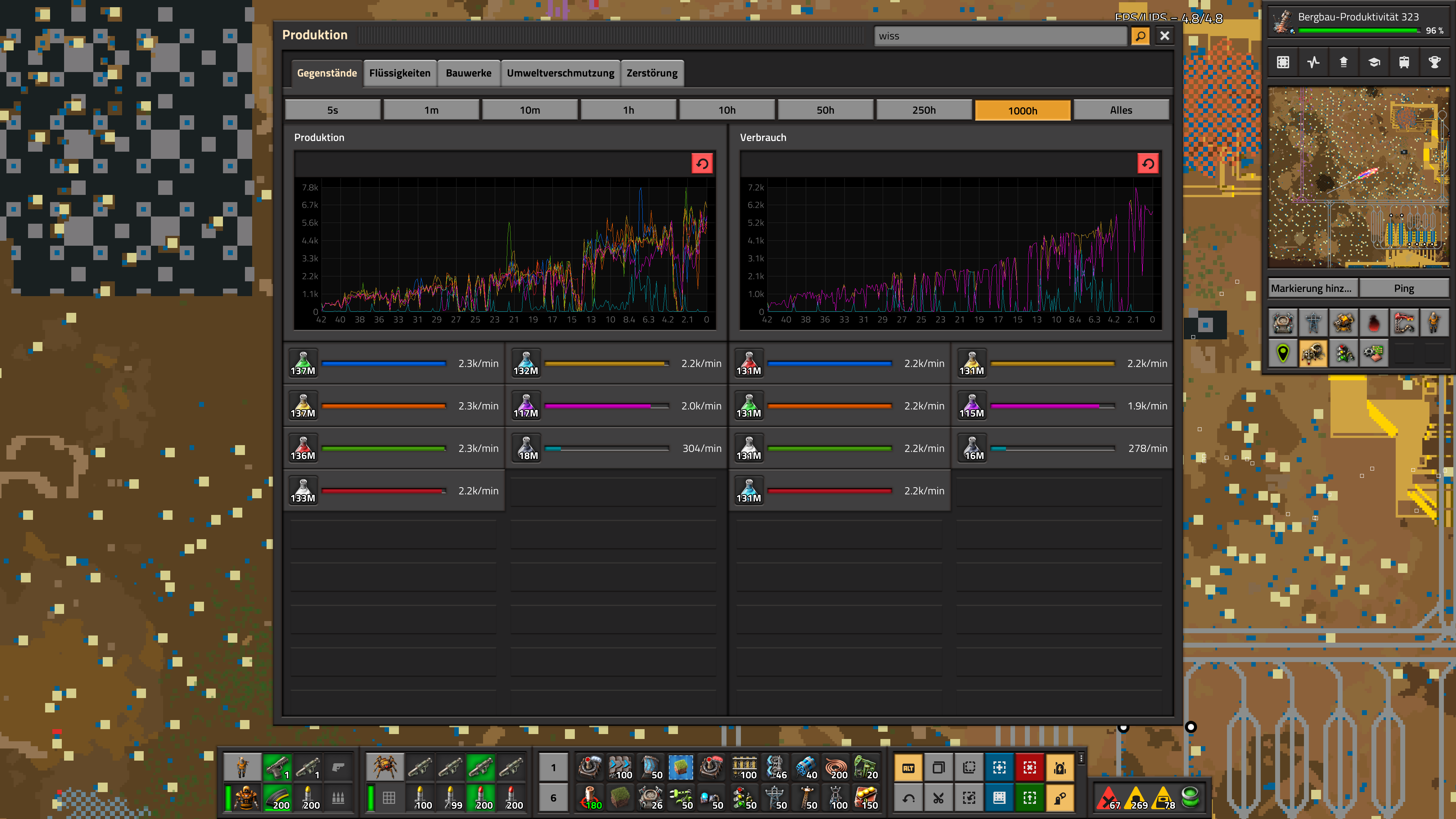The width and height of the screenshot is (1456, 819).
Task: Reset the Produktion graph with the red button
Action: coord(702,164)
